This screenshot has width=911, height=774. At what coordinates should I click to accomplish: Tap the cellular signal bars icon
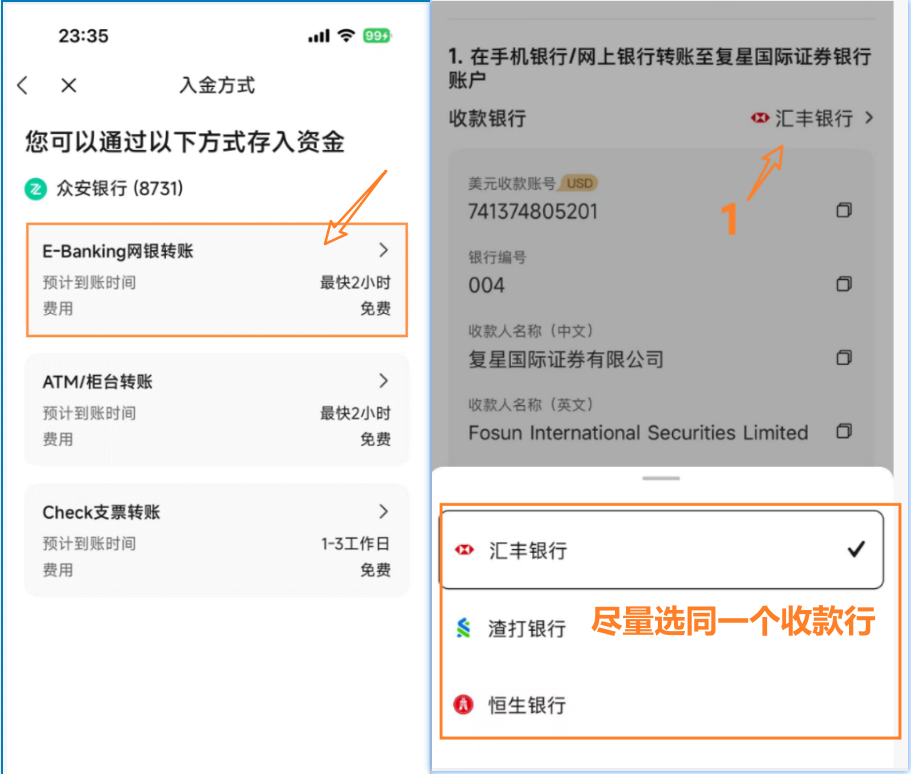pyautogui.click(x=319, y=36)
